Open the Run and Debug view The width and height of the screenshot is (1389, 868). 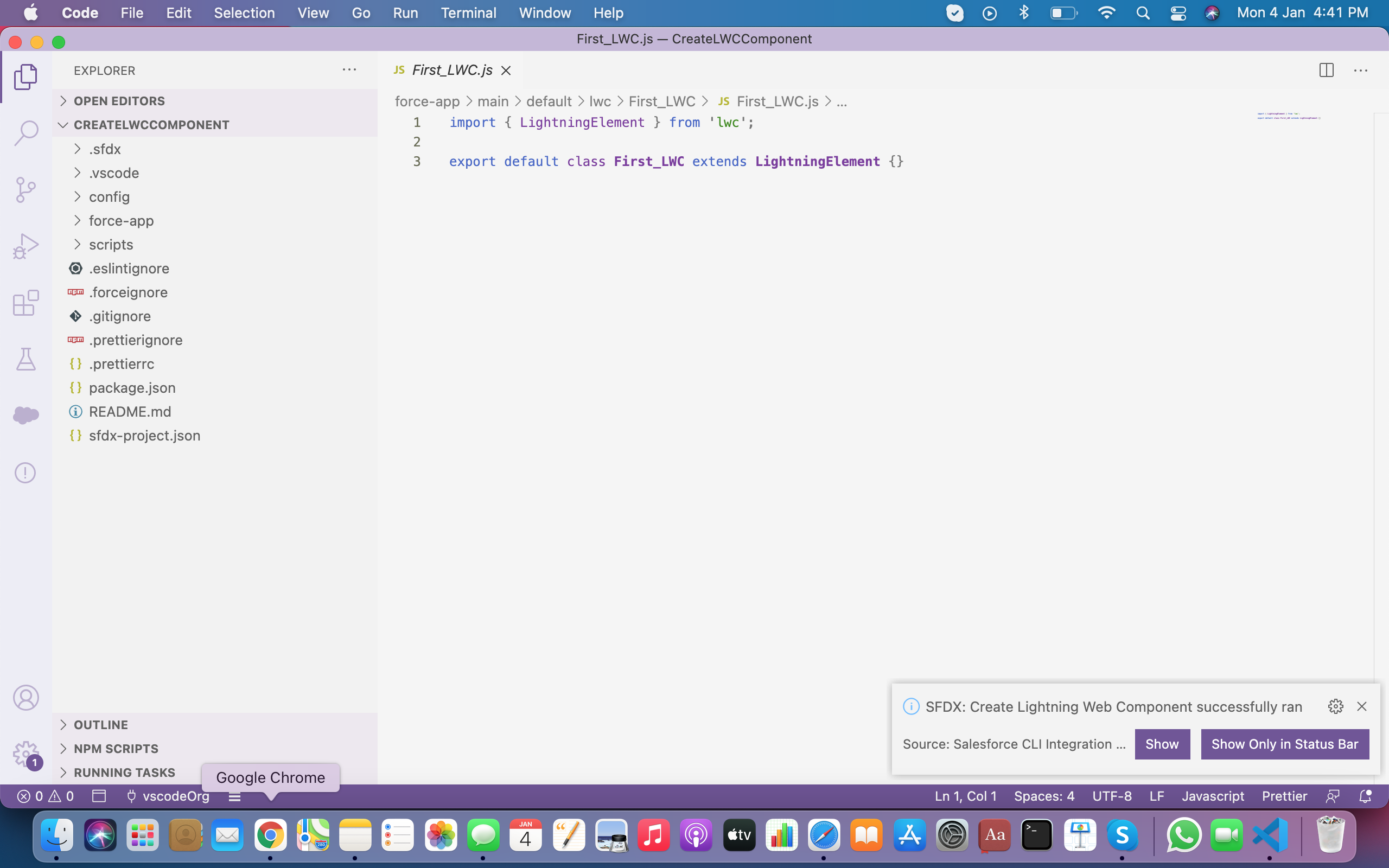[26, 246]
